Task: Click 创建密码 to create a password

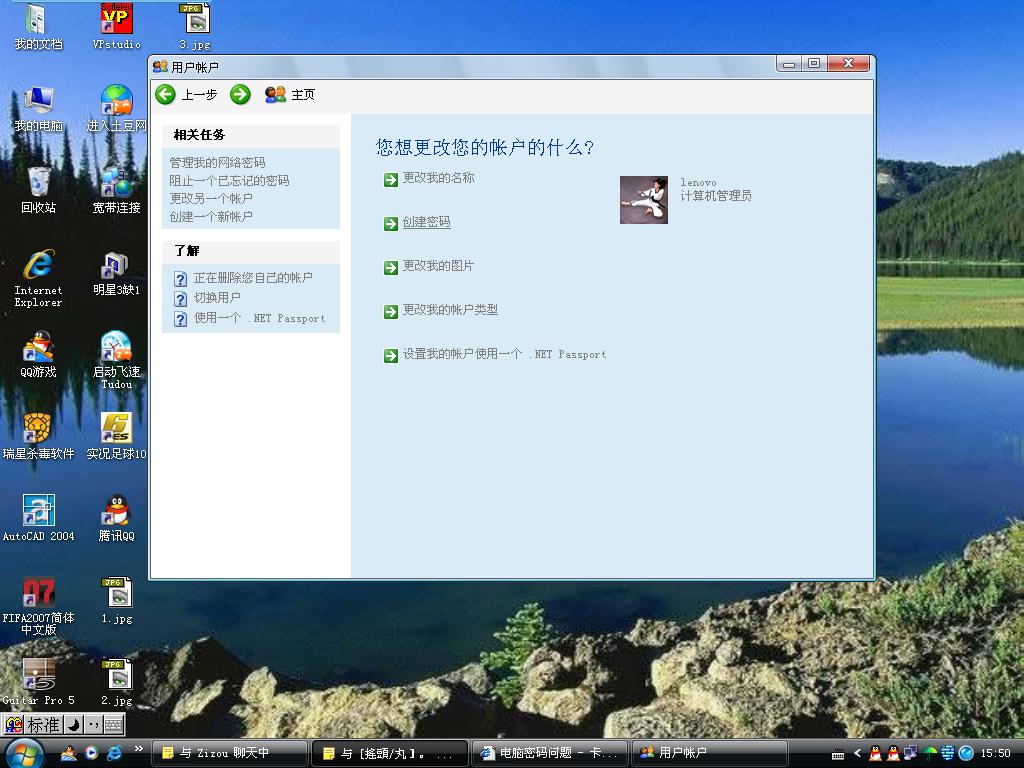Action: (x=426, y=222)
